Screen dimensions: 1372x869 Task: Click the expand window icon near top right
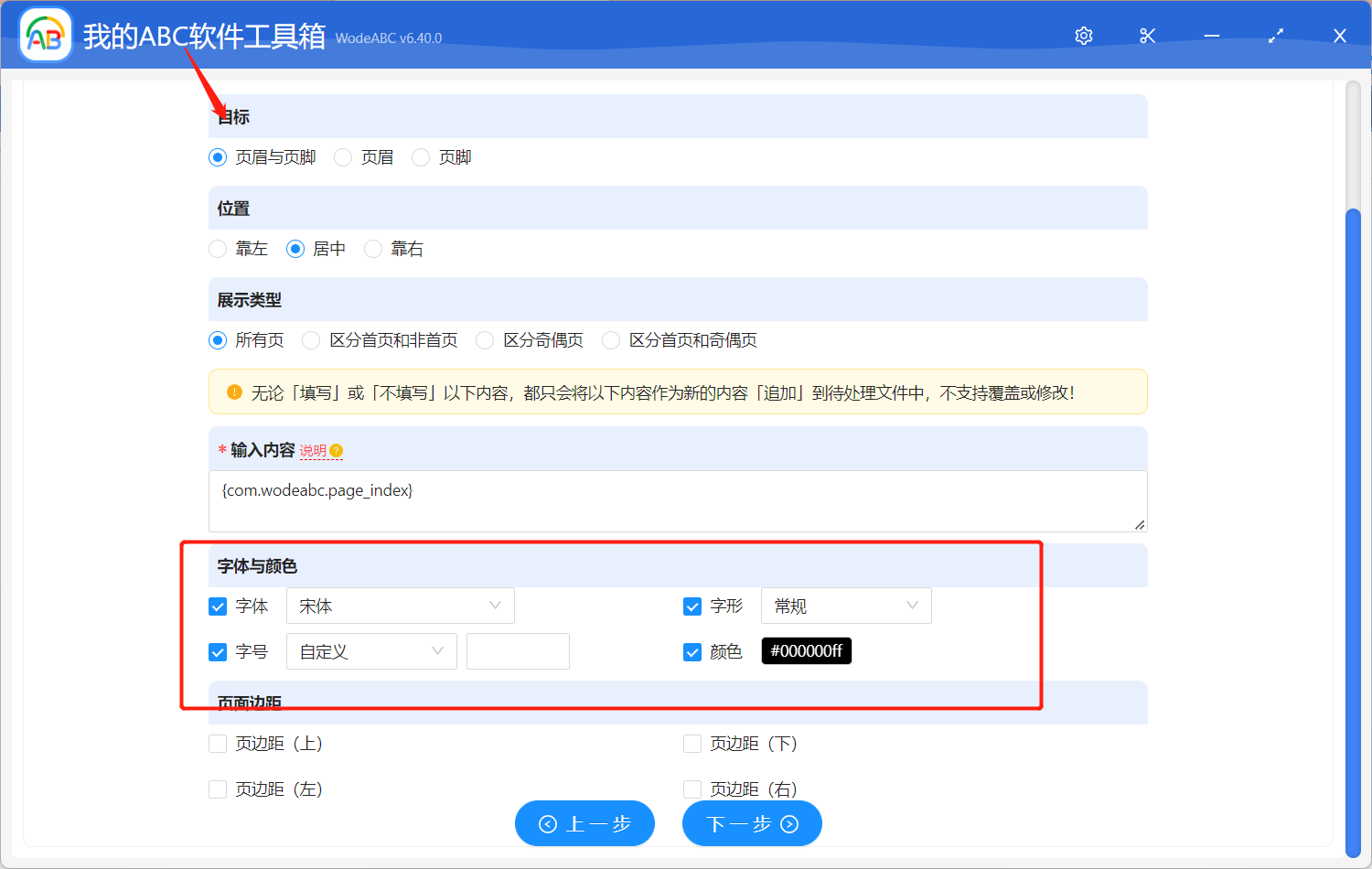coord(1275,36)
